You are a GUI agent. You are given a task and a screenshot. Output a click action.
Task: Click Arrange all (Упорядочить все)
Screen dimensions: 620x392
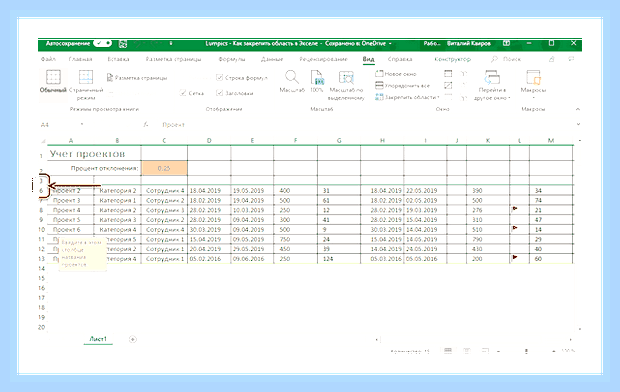point(403,85)
